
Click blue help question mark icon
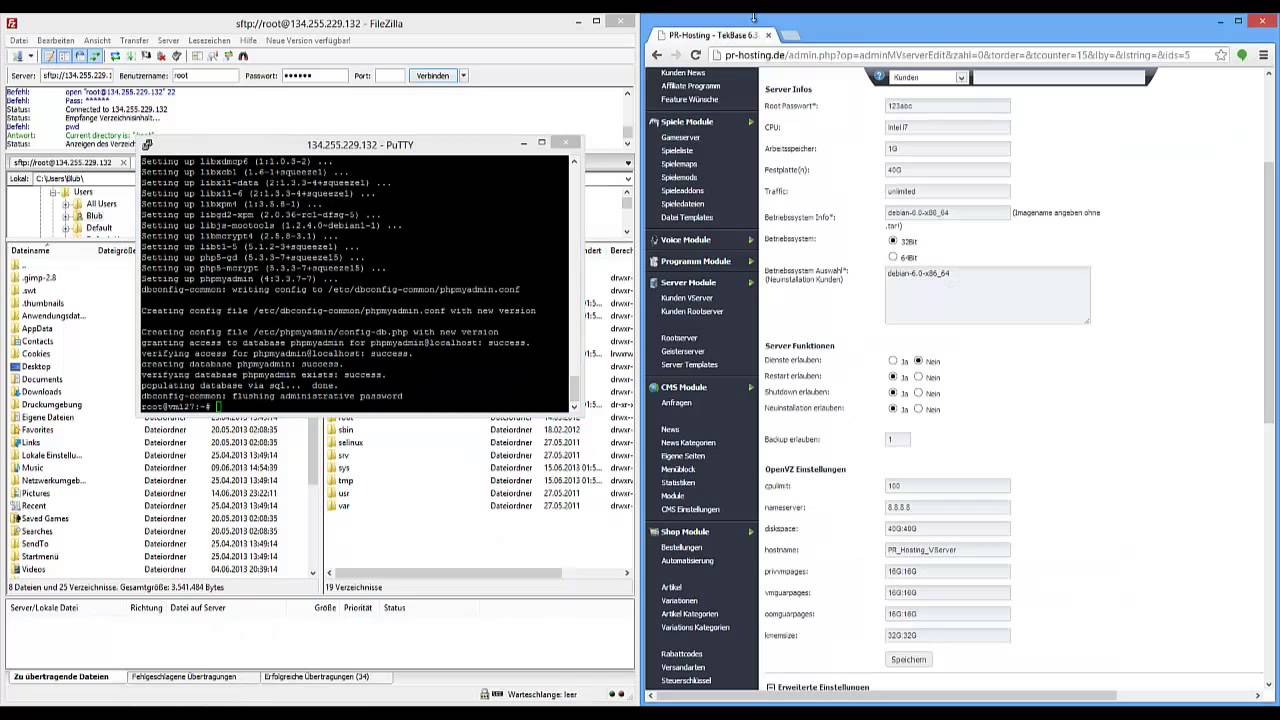pyautogui.click(x=879, y=76)
